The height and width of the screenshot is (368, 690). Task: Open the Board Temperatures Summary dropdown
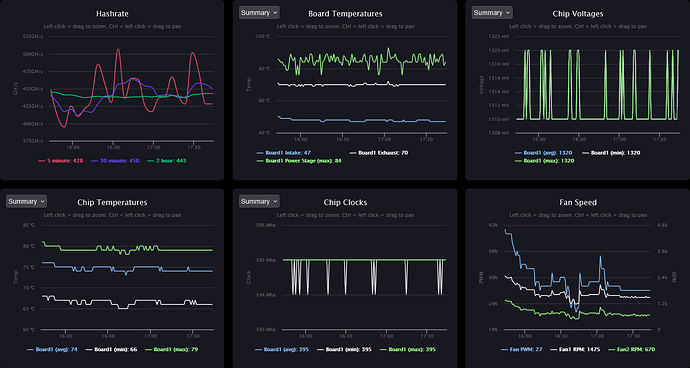pos(259,13)
